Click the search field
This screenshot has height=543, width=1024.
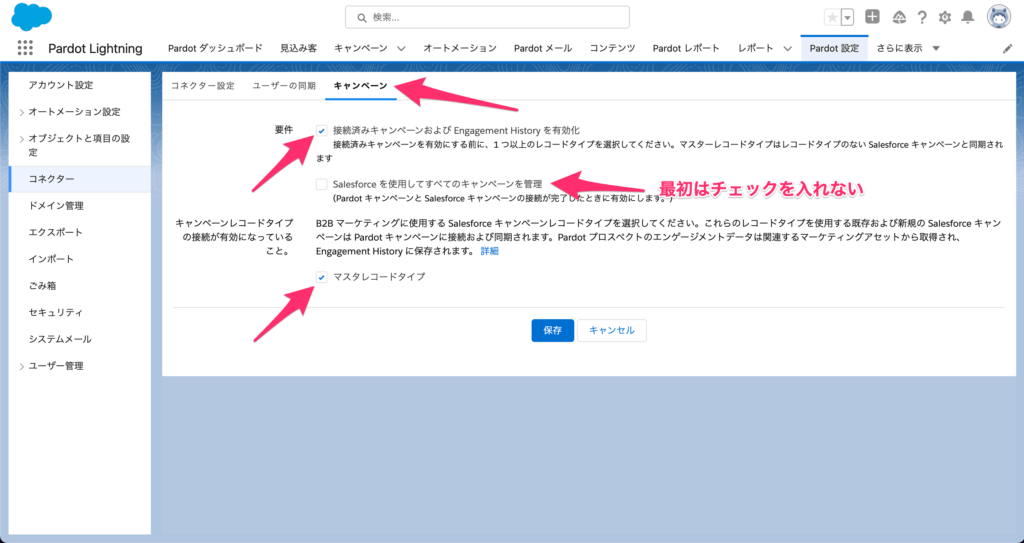[x=487, y=18]
